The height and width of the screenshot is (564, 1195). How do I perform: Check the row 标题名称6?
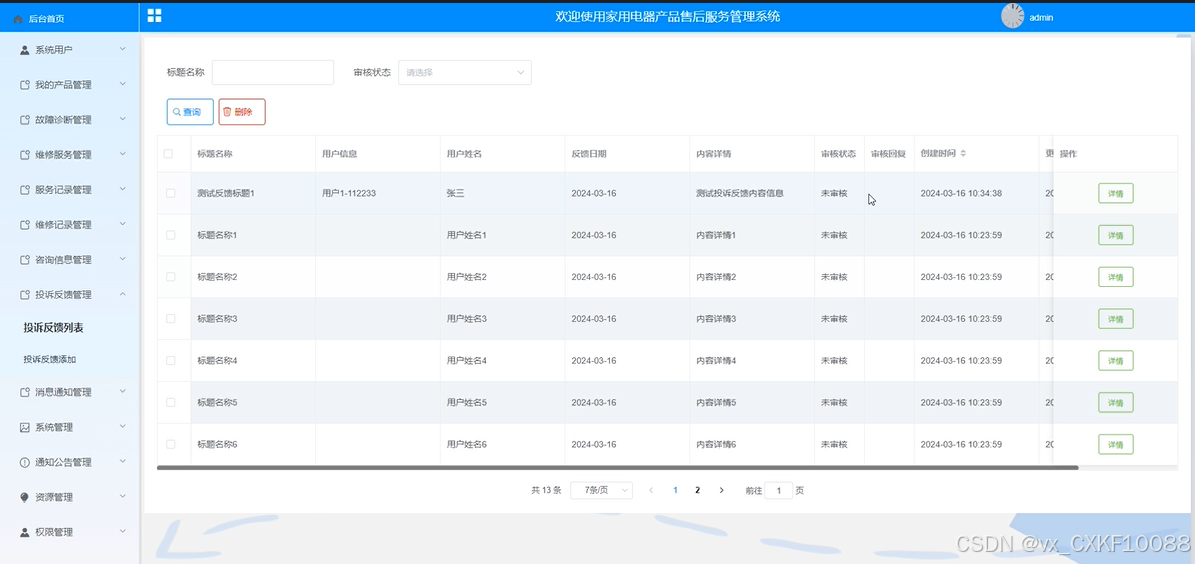tap(171, 444)
